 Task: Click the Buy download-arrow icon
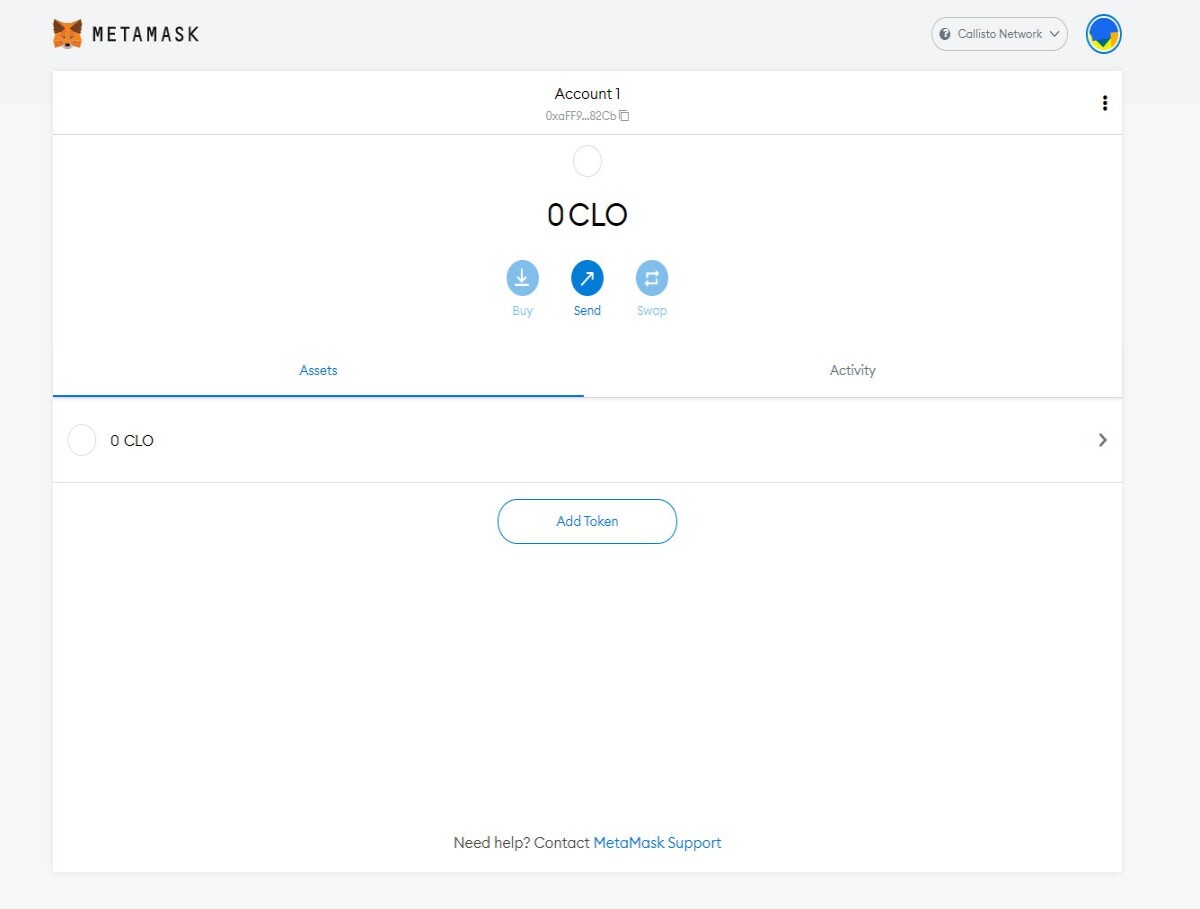(522, 278)
